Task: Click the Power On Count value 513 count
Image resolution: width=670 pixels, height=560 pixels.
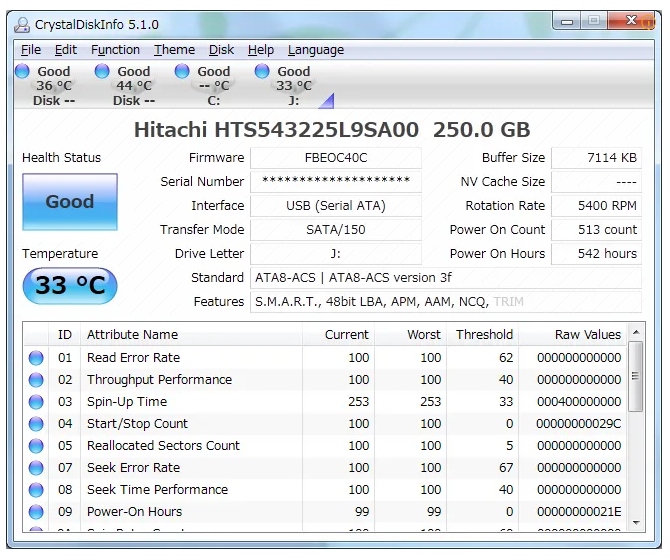Action: pyautogui.click(x=597, y=230)
